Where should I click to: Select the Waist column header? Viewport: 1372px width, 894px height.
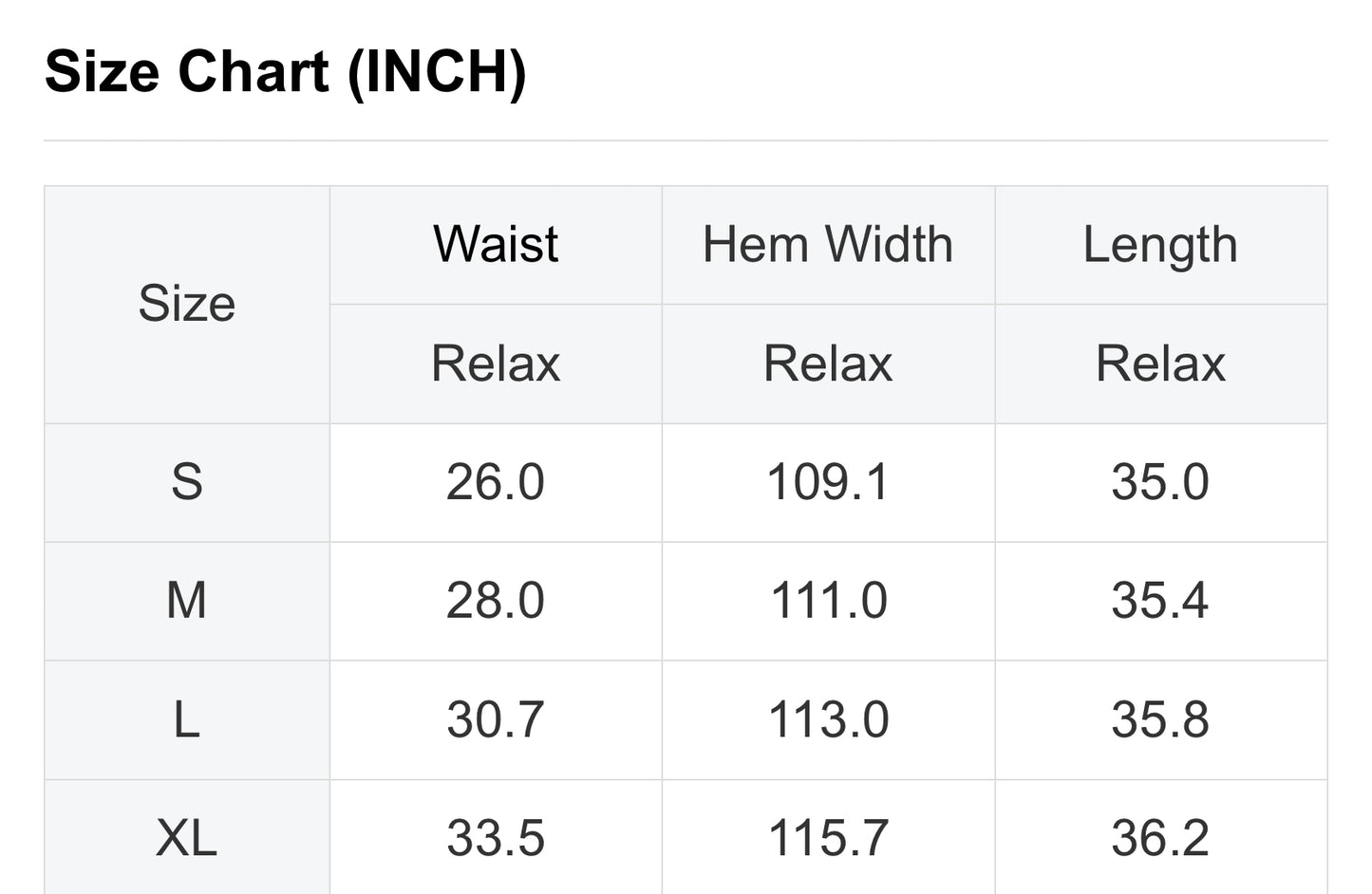pyautogui.click(x=496, y=245)
